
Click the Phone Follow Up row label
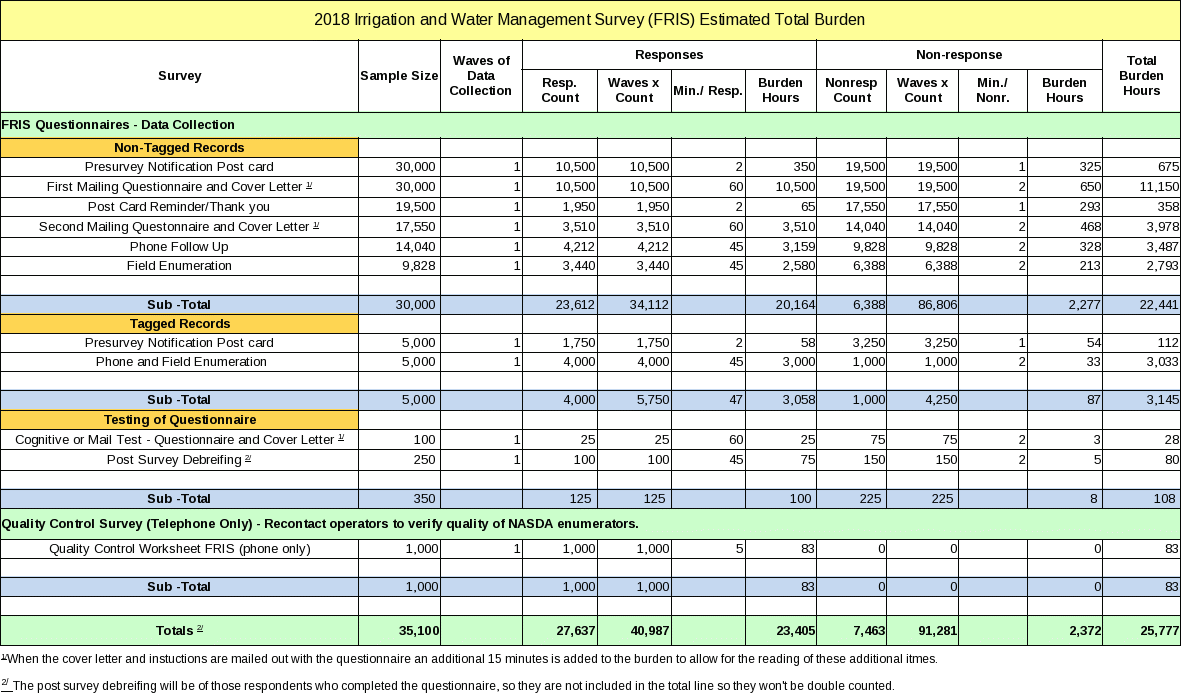pos(179,246)
